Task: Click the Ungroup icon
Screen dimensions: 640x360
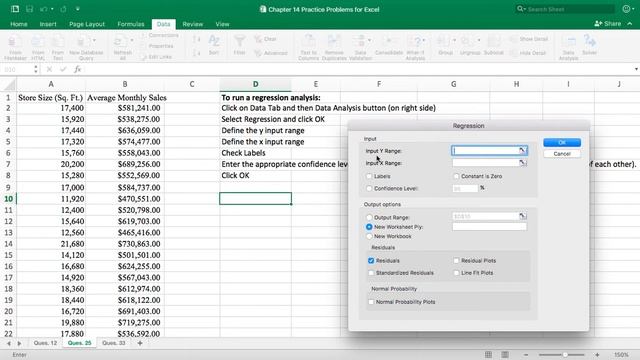Action: pos(468,42)
